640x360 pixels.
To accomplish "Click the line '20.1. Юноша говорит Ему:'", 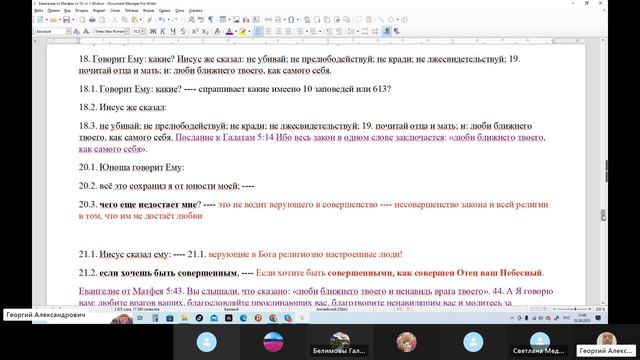I will [x=131, y=167].
